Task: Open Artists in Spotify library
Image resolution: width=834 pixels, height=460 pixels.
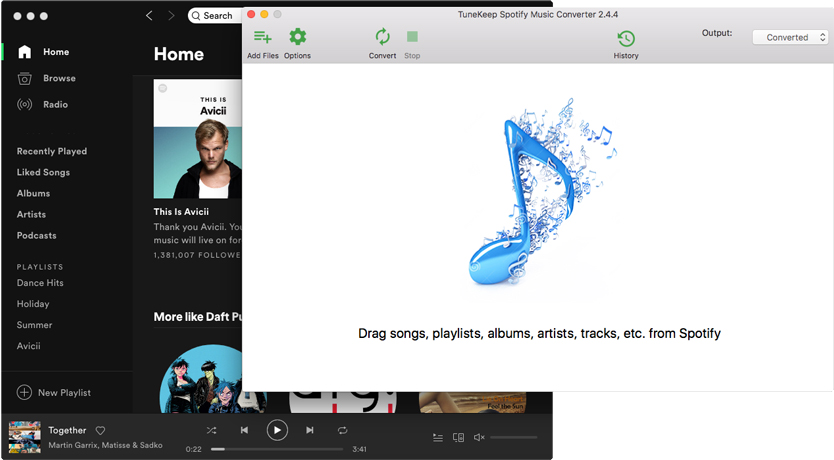Action: coord(31,214)
